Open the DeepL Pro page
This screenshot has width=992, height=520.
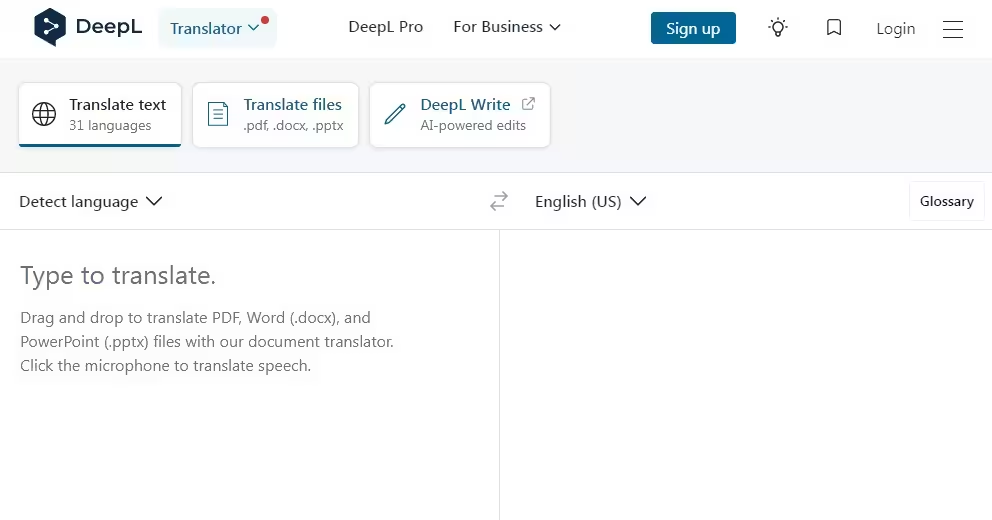[385, 27]
